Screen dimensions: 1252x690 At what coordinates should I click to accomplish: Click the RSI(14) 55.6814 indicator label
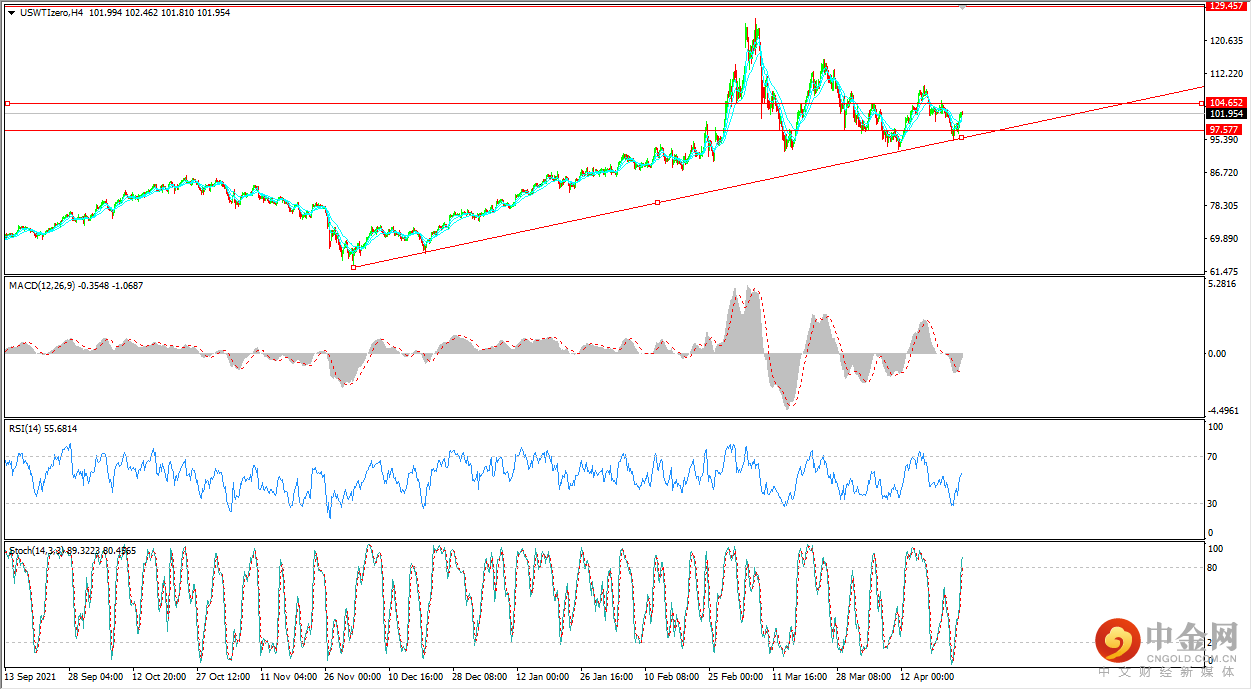coord(43,429)
